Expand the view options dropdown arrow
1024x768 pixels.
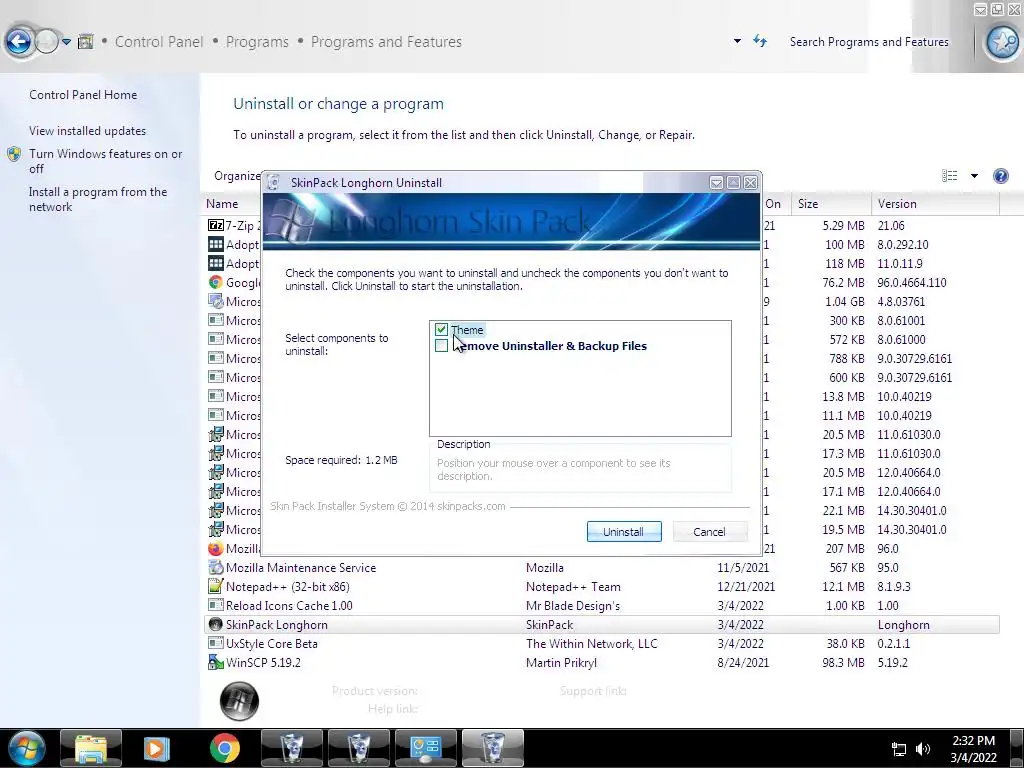[x=974, y=175]
